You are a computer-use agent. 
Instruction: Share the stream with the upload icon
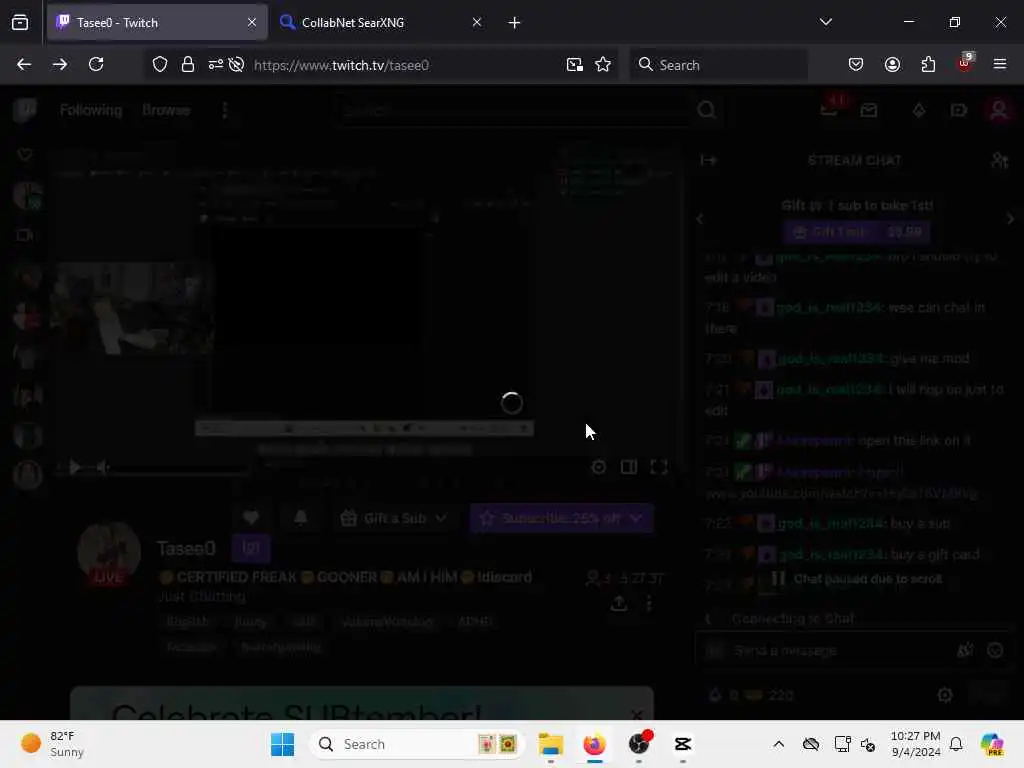(618, 603)
